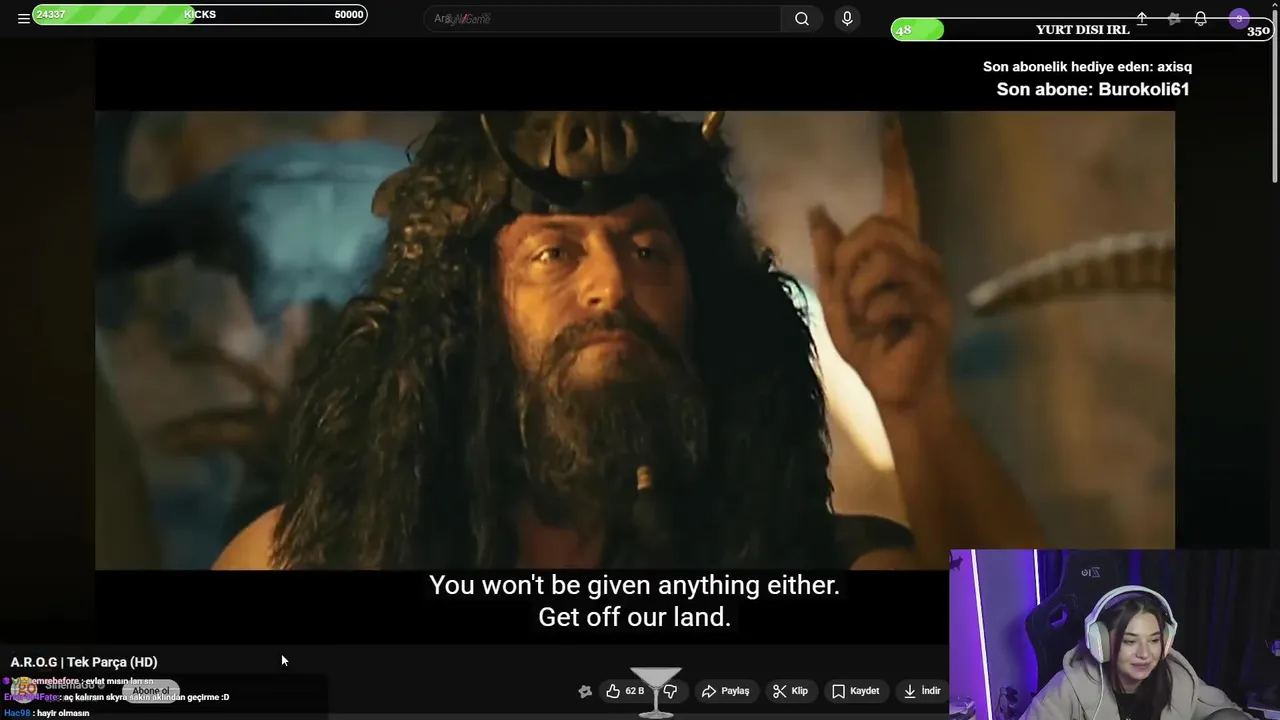Click the badge icon left of like button
This screenshot has width=1280, height=720.
coord(585,691)
